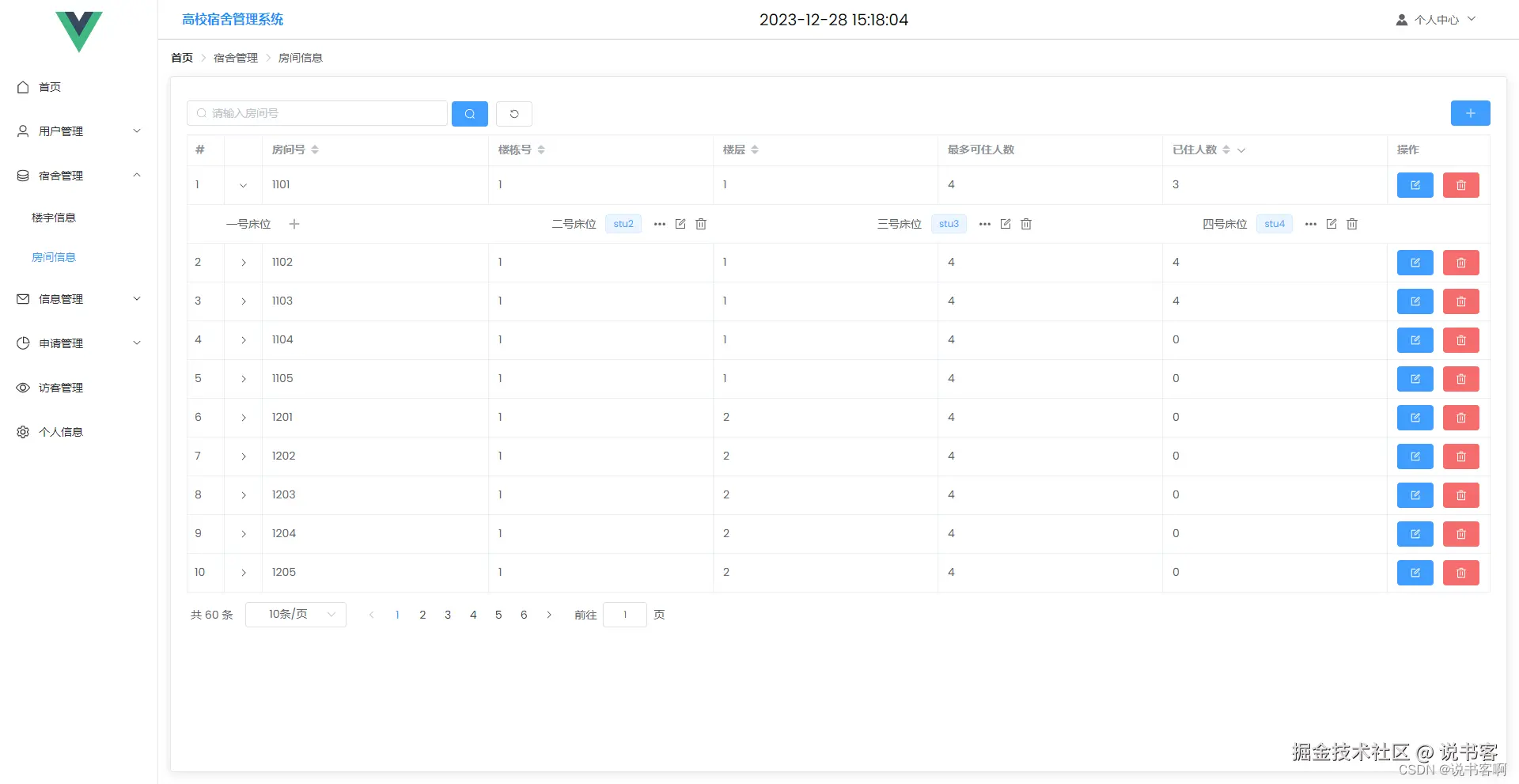Edit room 1201 row
Image resolution: width=1519 pixels, height=784 pixels.
[x=1415, y=418]
